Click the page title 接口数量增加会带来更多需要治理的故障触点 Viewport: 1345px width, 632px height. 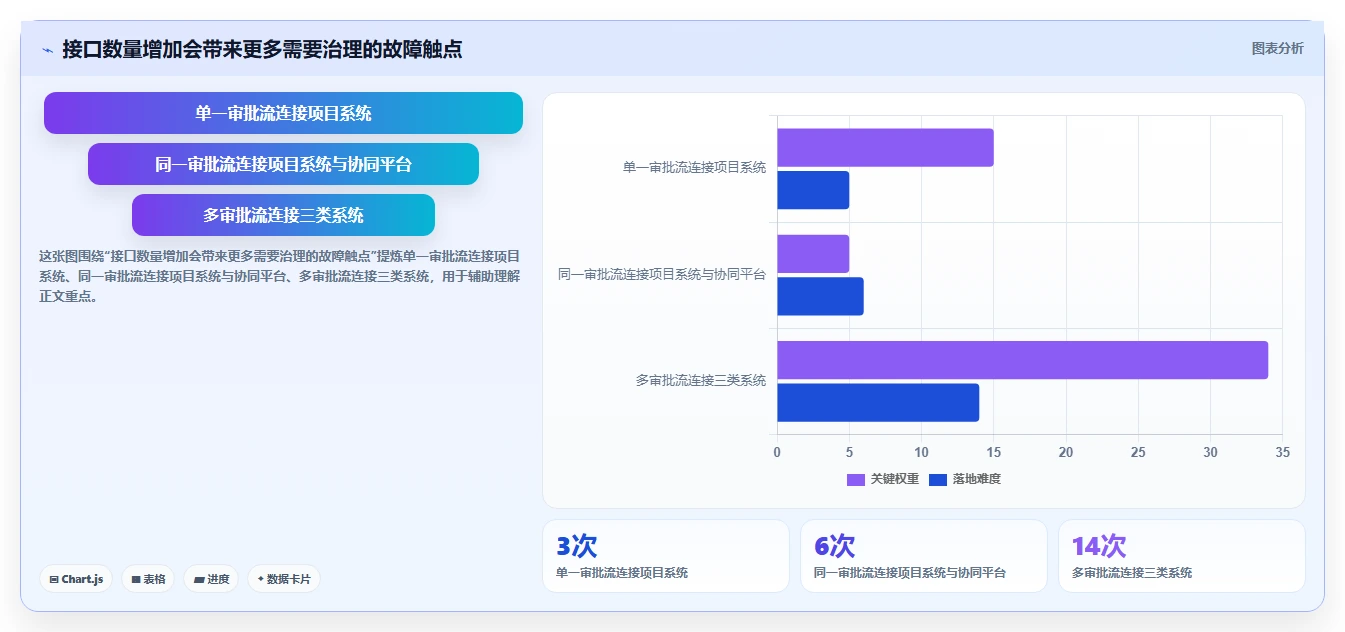[262, 49]
